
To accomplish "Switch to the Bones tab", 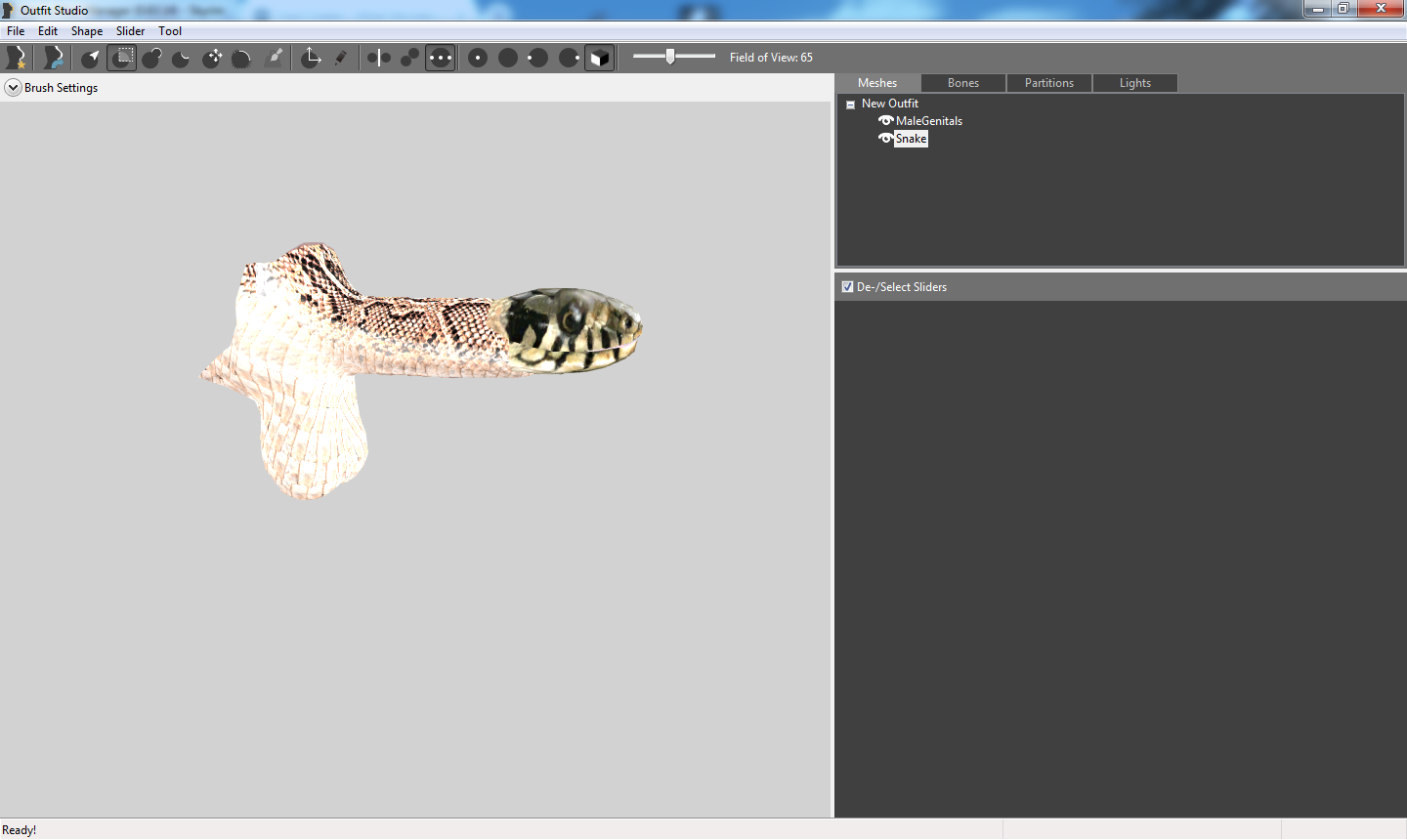I will 963,83.
